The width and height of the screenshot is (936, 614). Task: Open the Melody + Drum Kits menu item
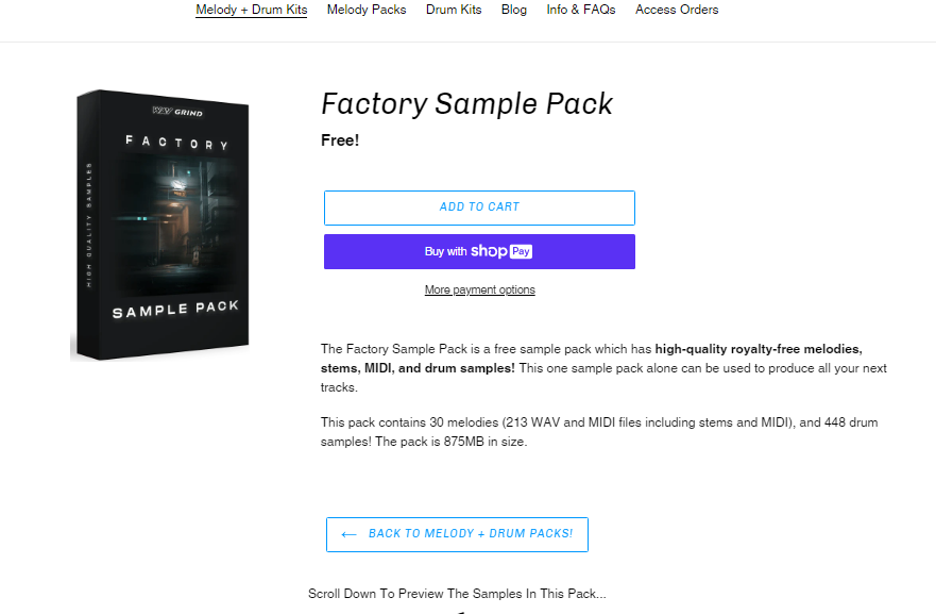tap(251, 10)
